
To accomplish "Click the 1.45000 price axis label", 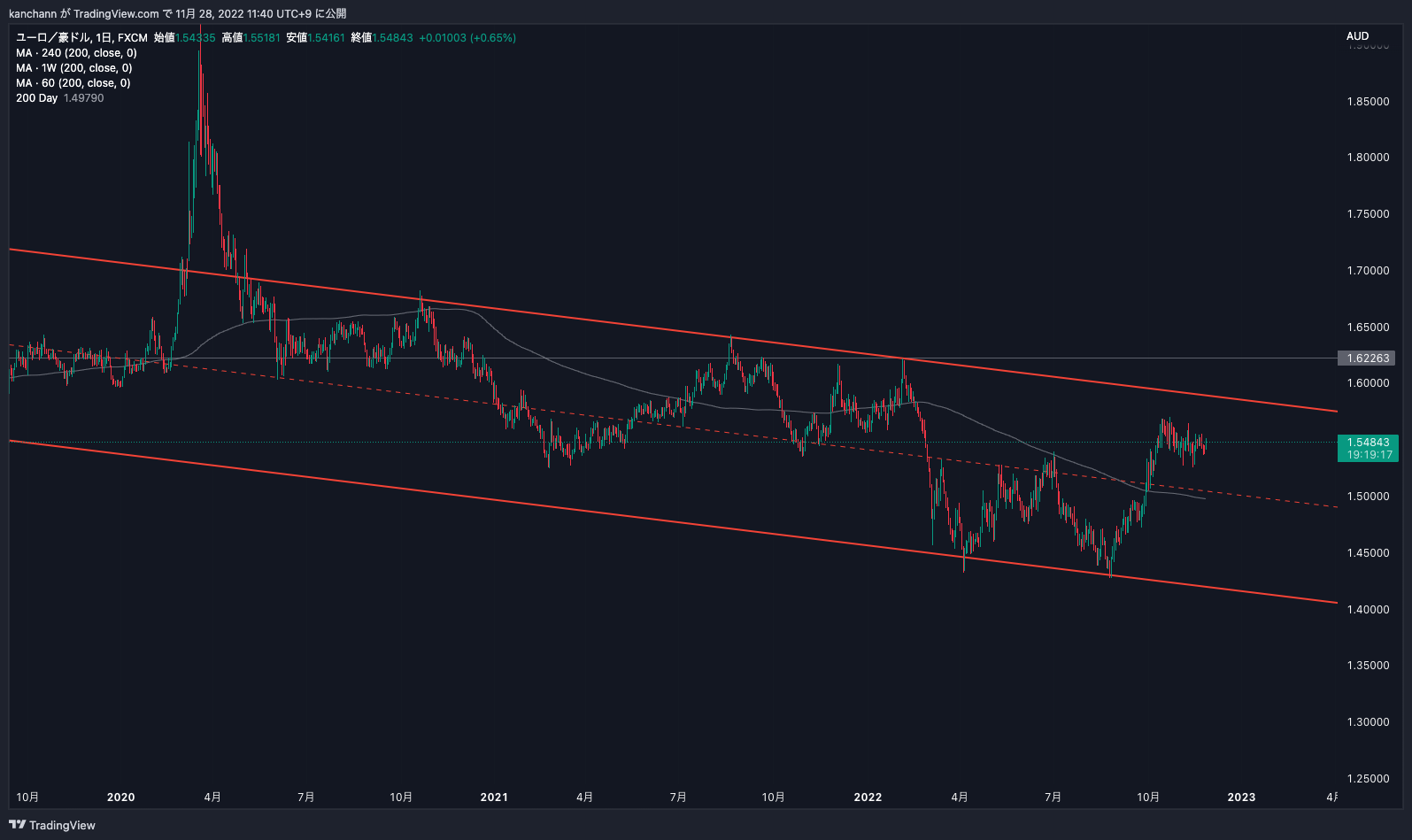I will 1368,553.
